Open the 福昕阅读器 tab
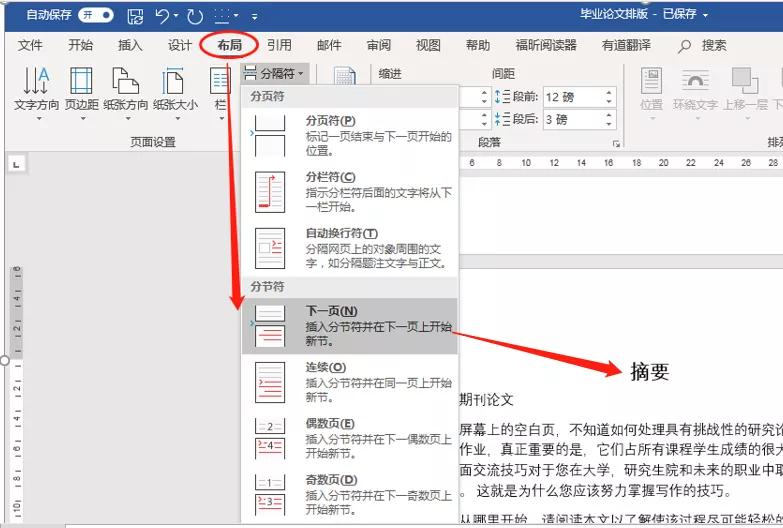This screenshot has height=528, width=783. (546, 45)
